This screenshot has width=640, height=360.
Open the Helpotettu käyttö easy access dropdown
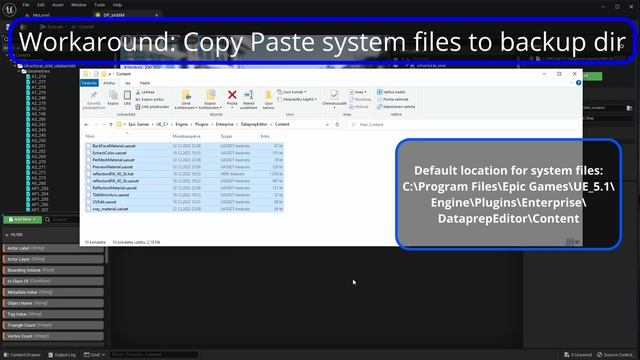297,99
